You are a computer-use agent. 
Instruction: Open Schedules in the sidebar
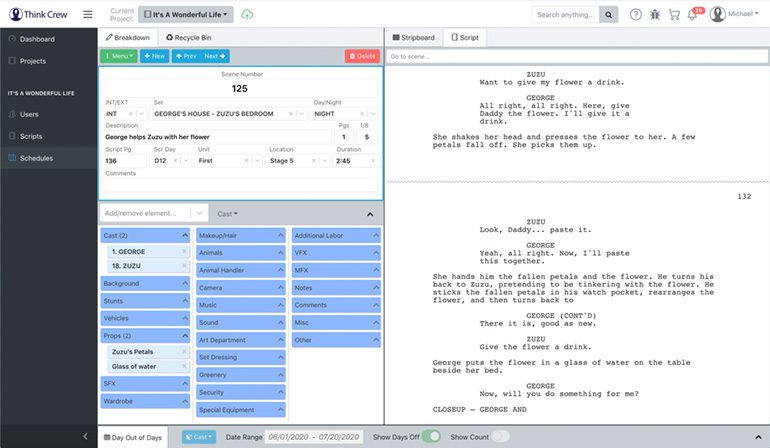tap(49, 158)
